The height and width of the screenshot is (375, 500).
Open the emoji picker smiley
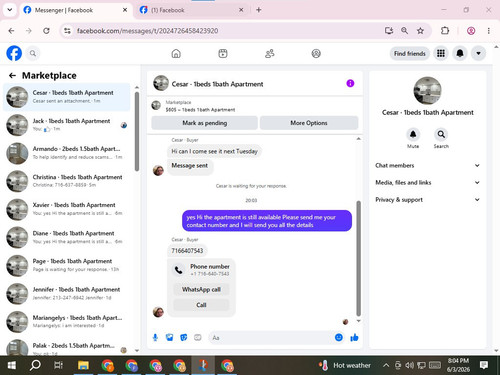[339, 338]
